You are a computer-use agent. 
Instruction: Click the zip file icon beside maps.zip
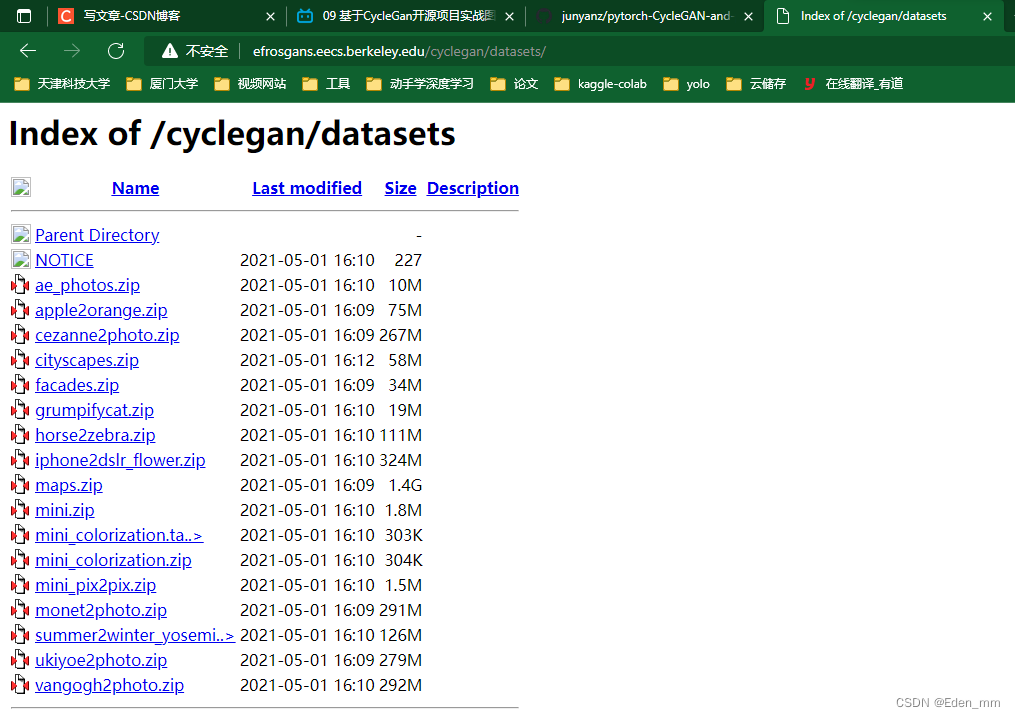point(21,485)
